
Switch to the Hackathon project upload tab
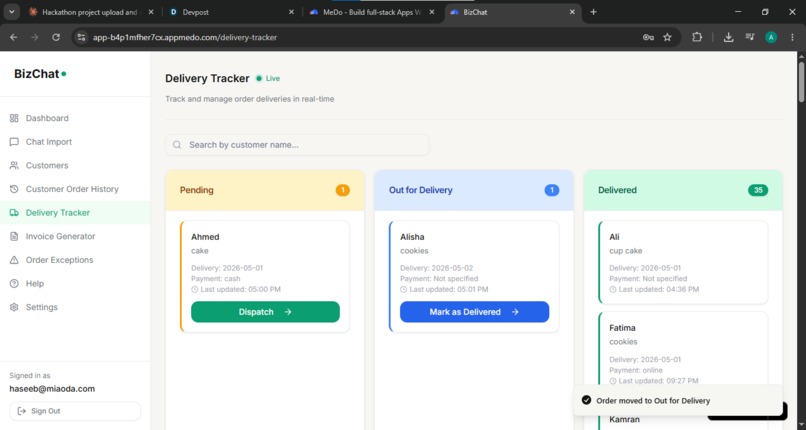89,12
